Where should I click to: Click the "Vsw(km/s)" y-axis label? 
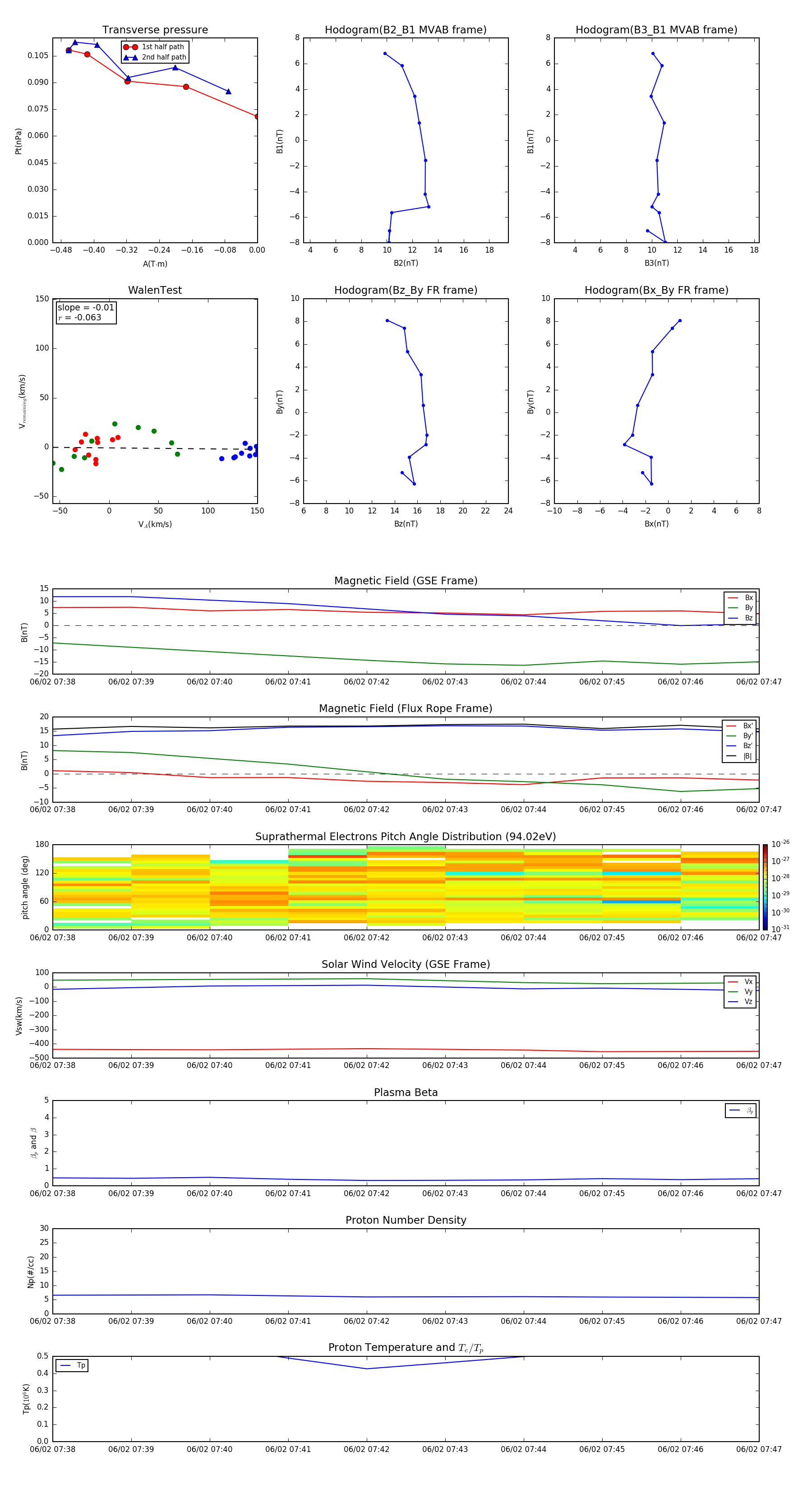tap(18, 1015)
